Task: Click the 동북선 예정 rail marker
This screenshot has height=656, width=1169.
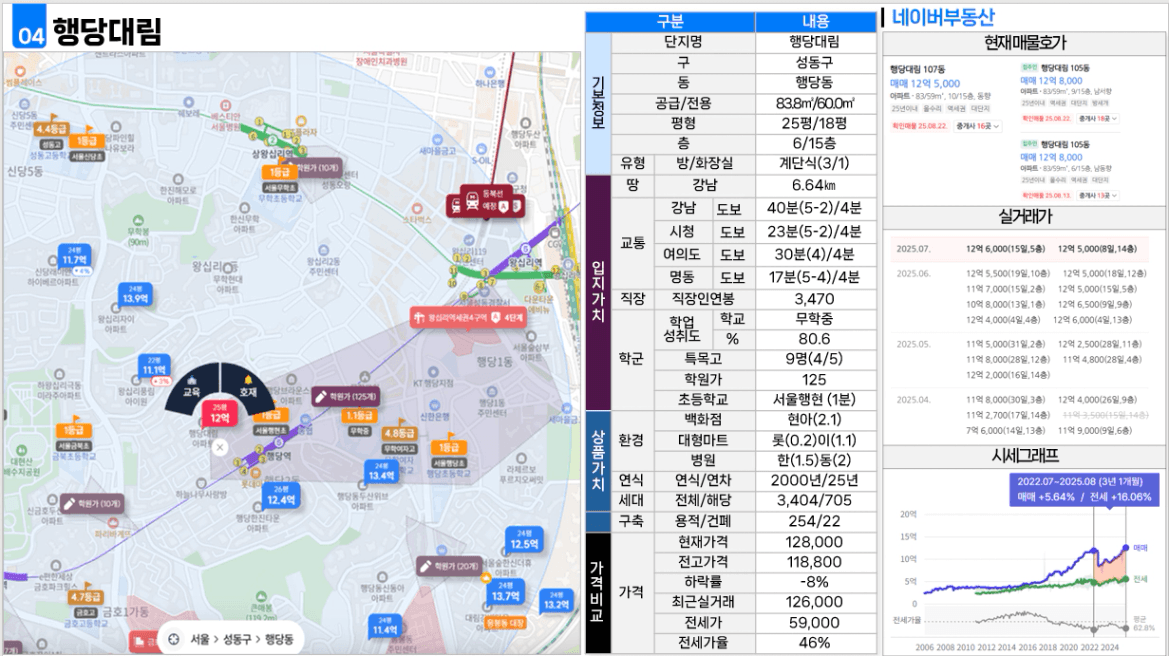Action: click(x=488, y=201)
